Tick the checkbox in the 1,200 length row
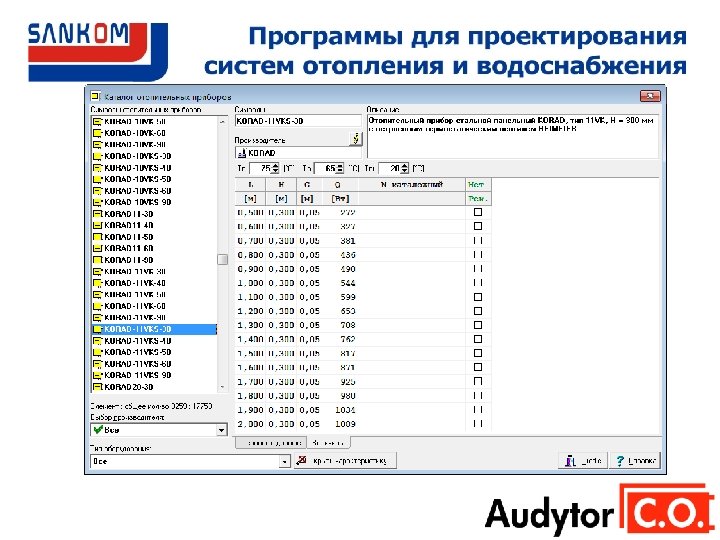This screenshot has width=720, height=540. 478,311
